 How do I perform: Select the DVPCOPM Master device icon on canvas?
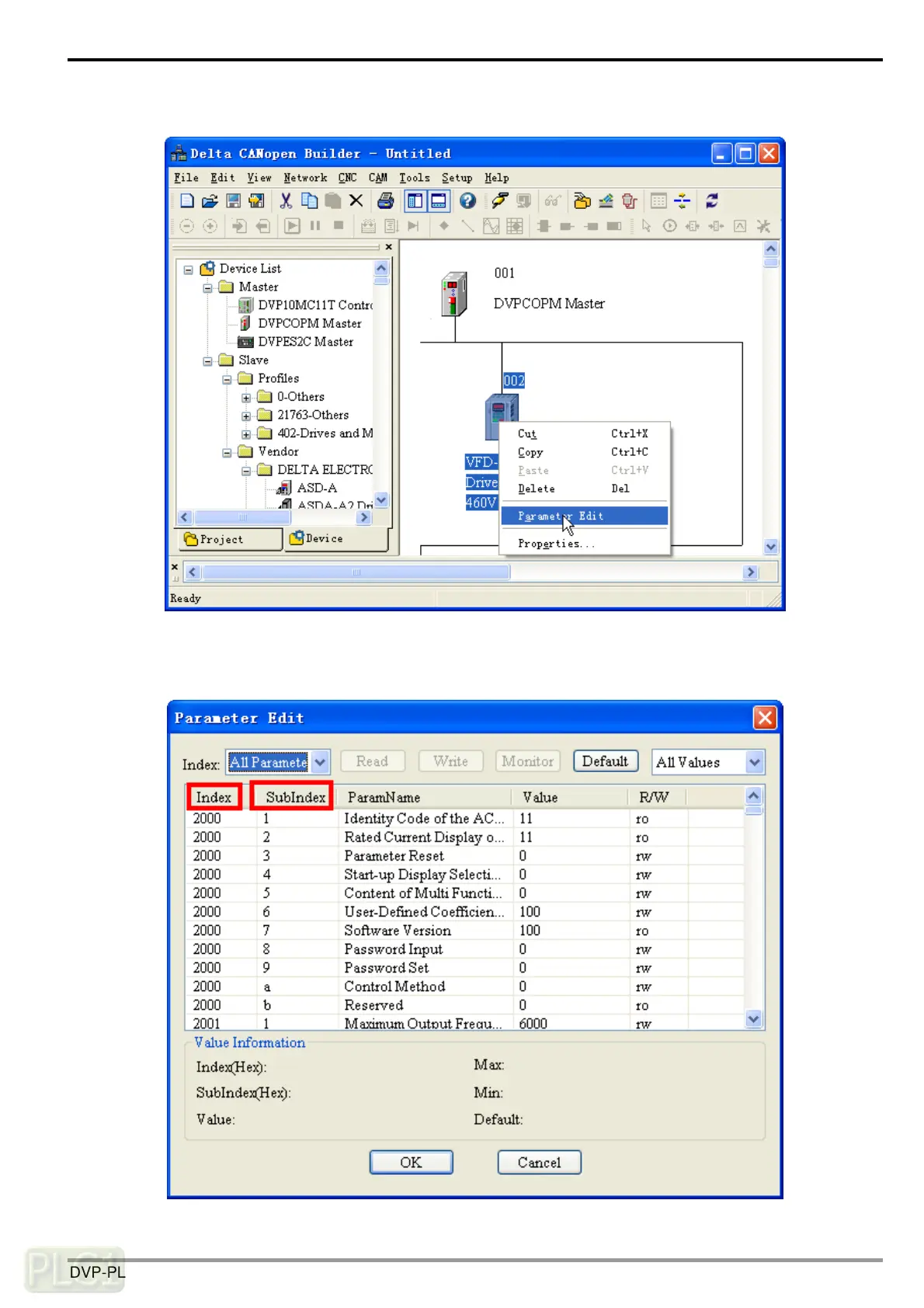[455, 294]
